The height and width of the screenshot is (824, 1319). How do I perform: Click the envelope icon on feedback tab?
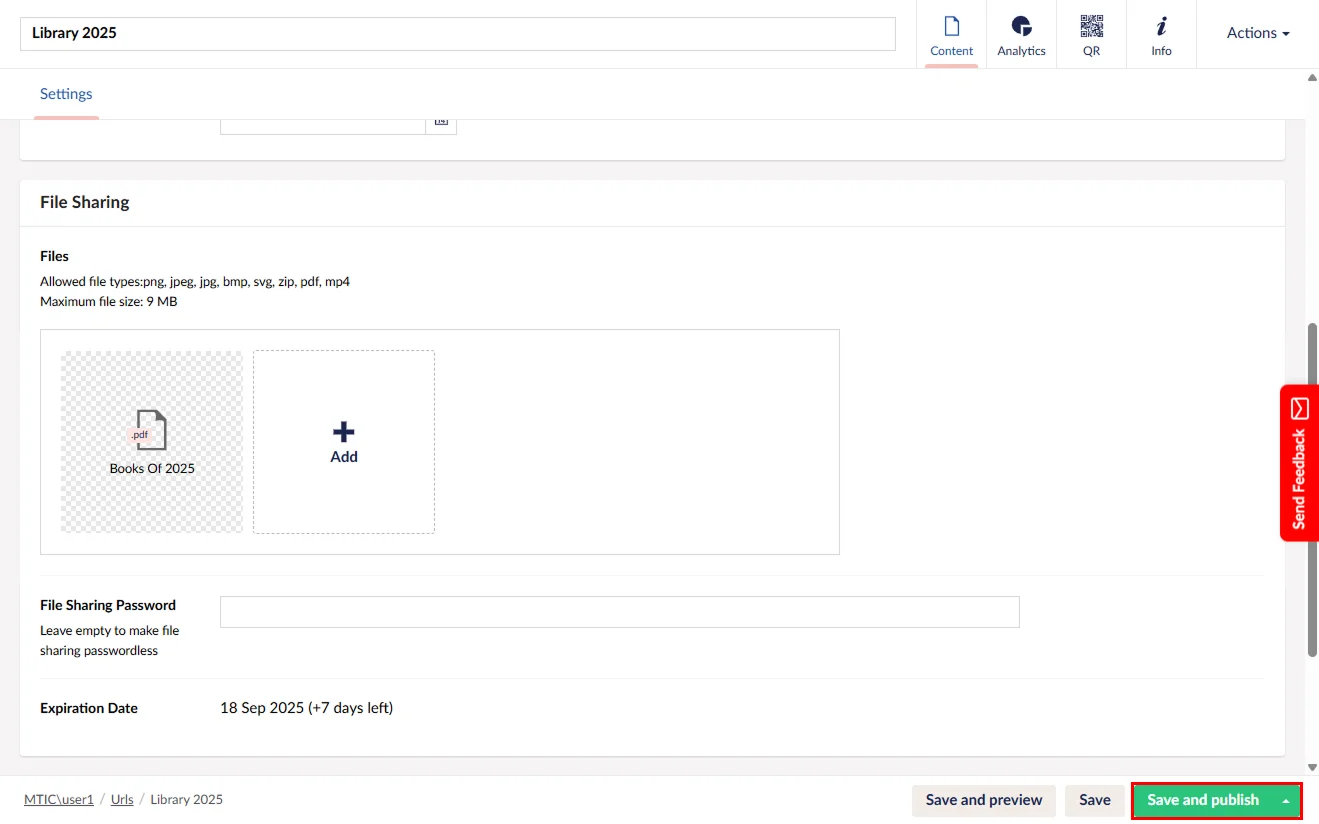1299,408
